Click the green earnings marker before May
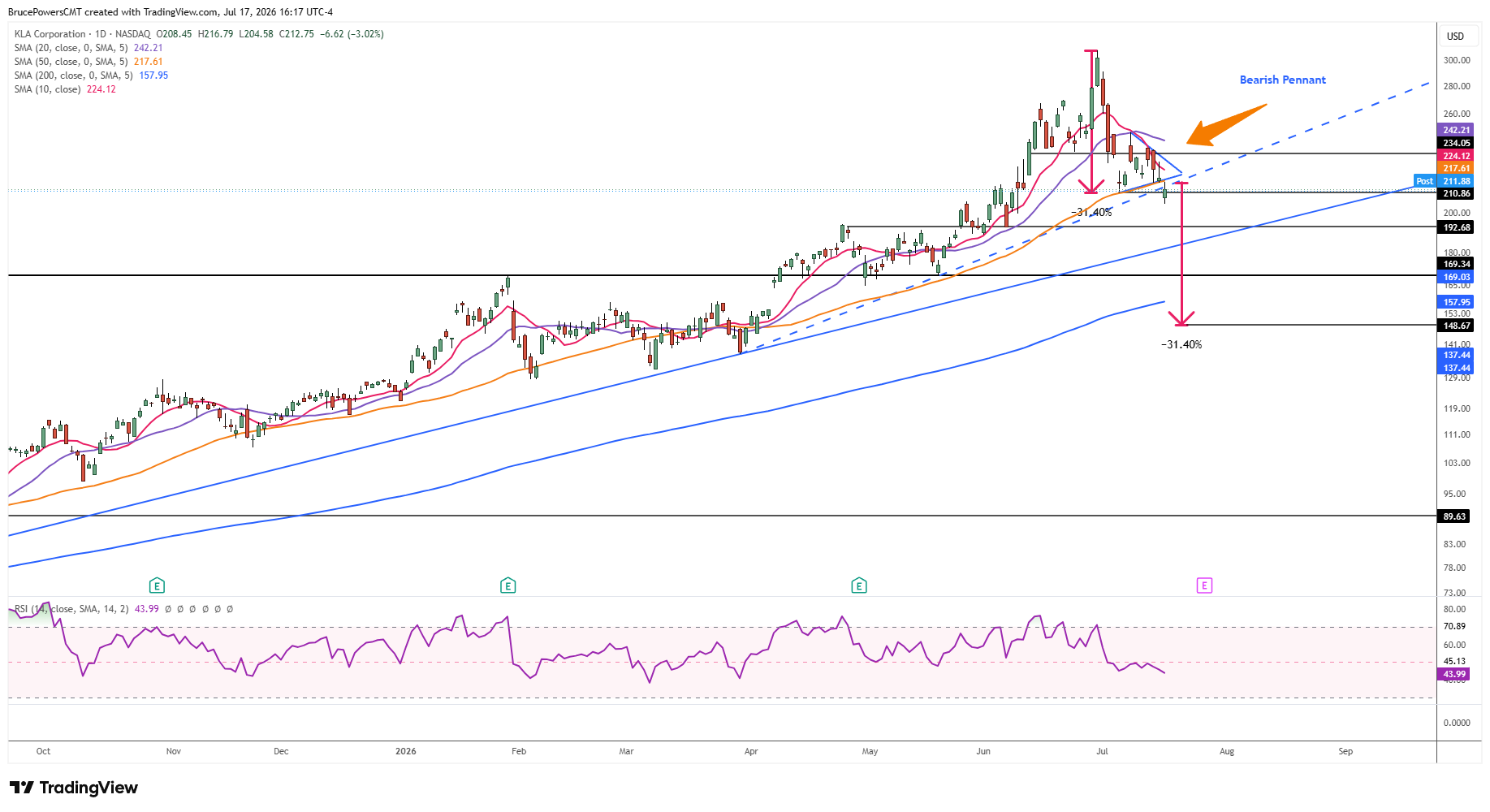Viewport: 1490px width, 812px height. [859, 585]
